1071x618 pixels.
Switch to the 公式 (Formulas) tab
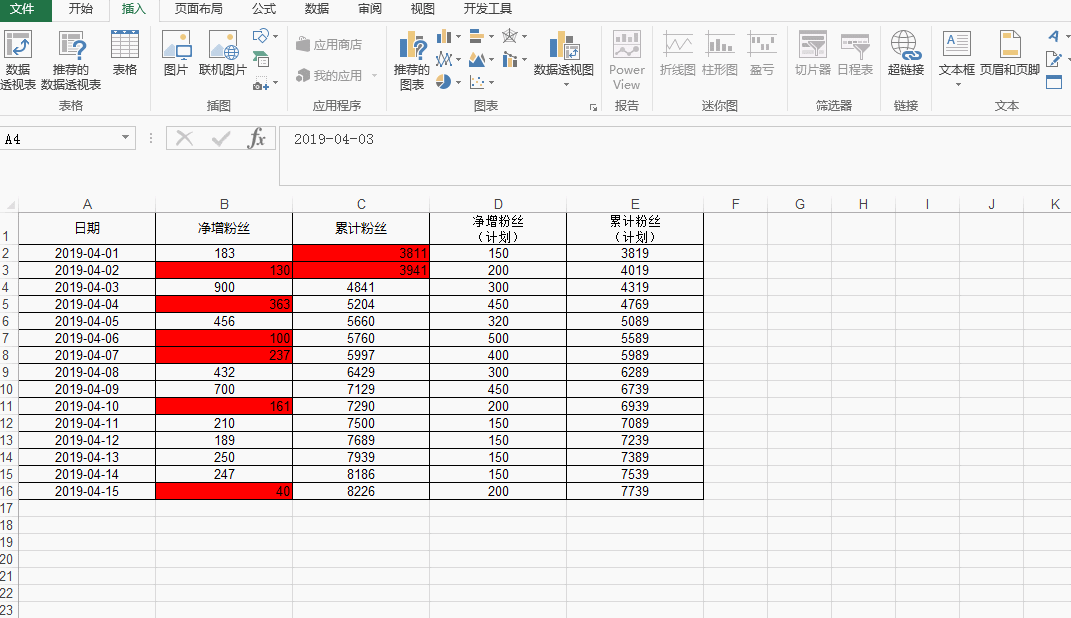coord(264,9)
